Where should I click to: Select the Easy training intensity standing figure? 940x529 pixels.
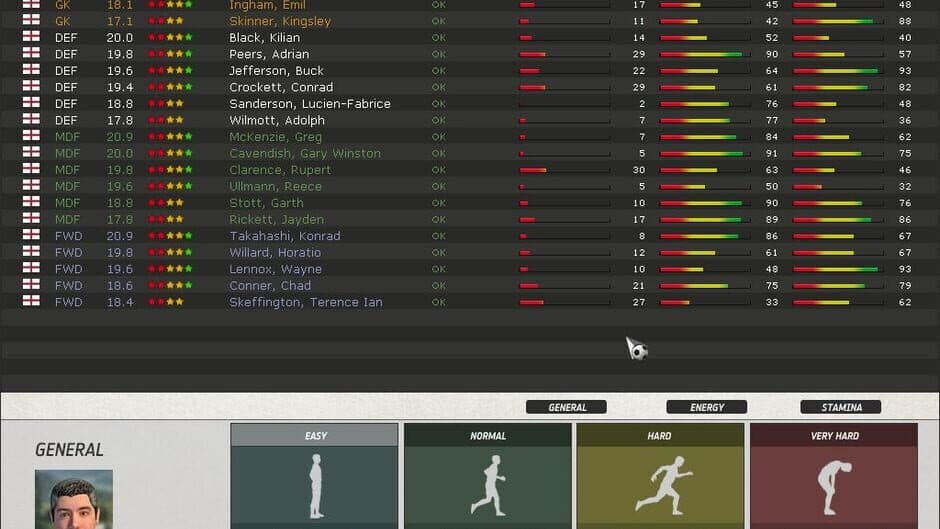click(314, 485)
